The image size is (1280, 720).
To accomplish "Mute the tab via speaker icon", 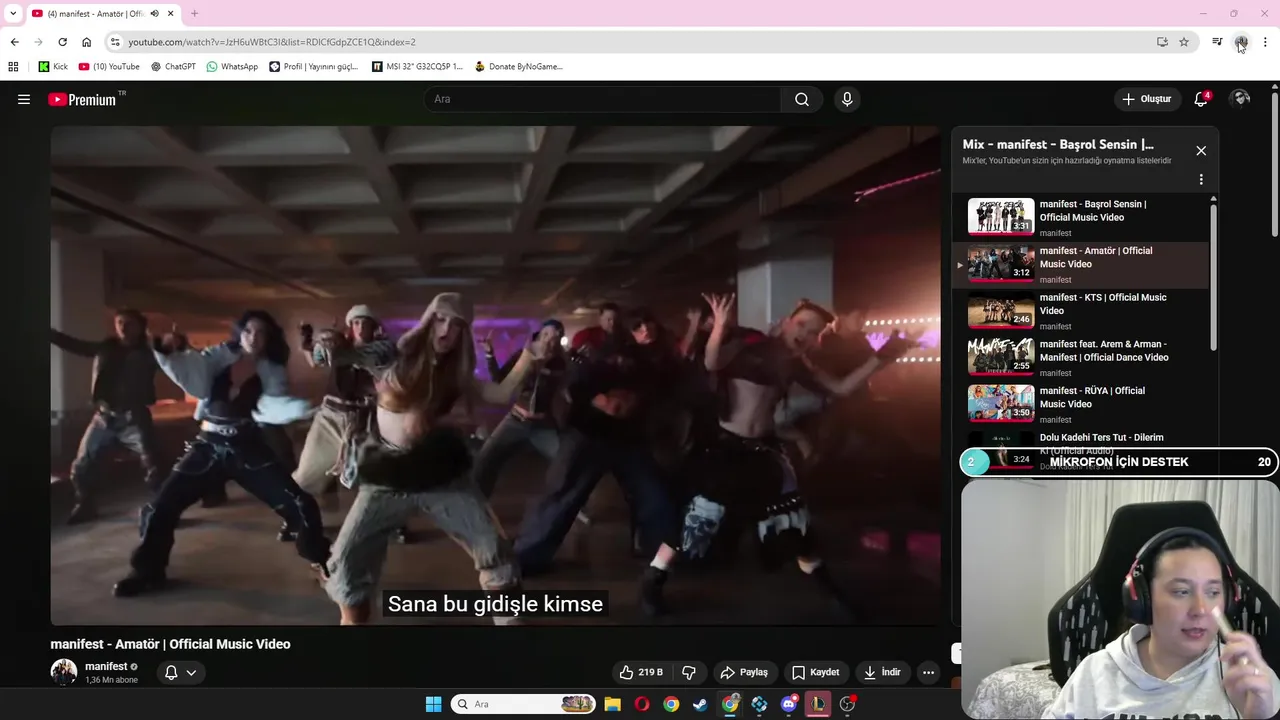I will coord(154,14).
